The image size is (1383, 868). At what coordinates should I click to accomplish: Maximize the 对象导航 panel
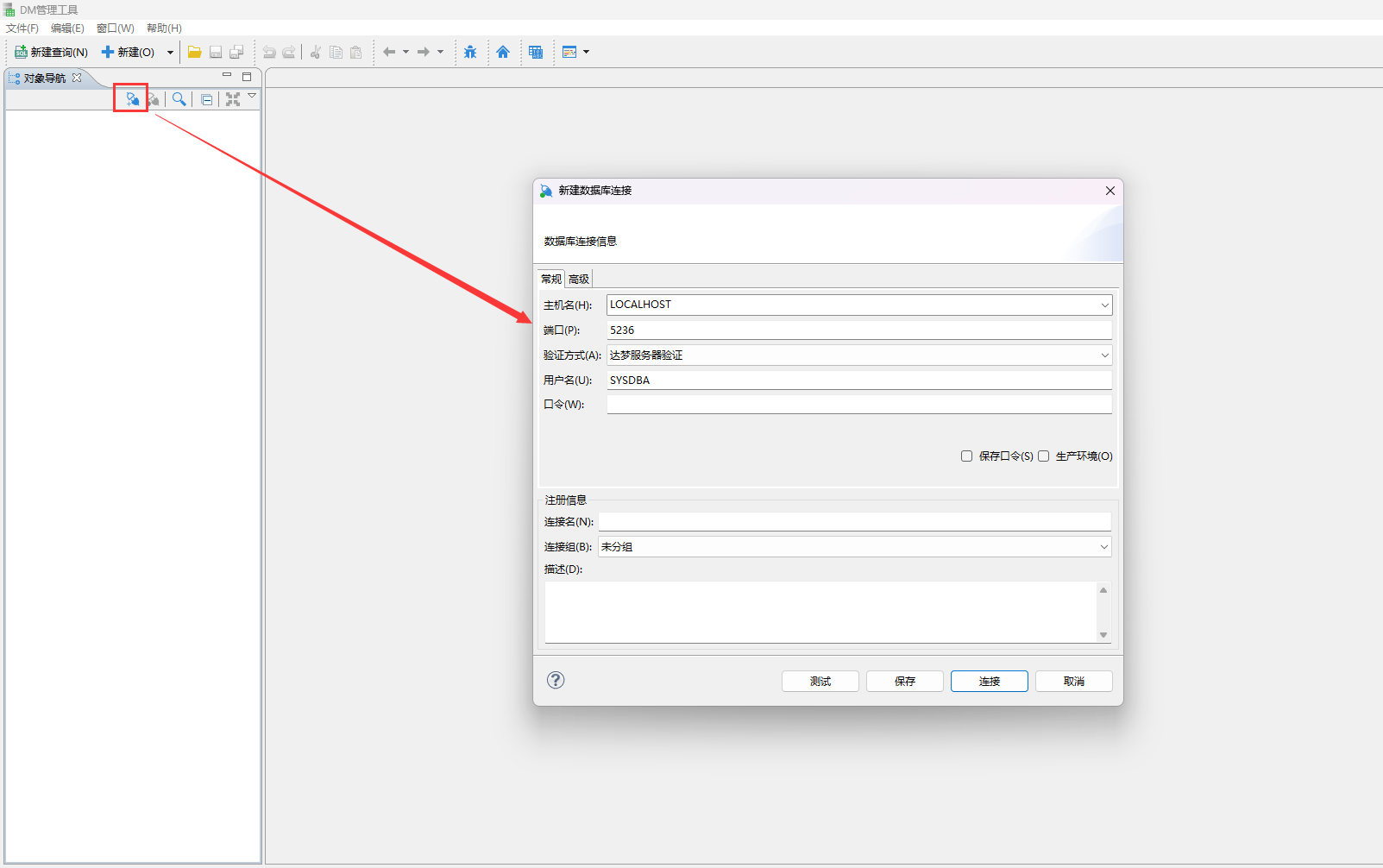pos(247,77)
